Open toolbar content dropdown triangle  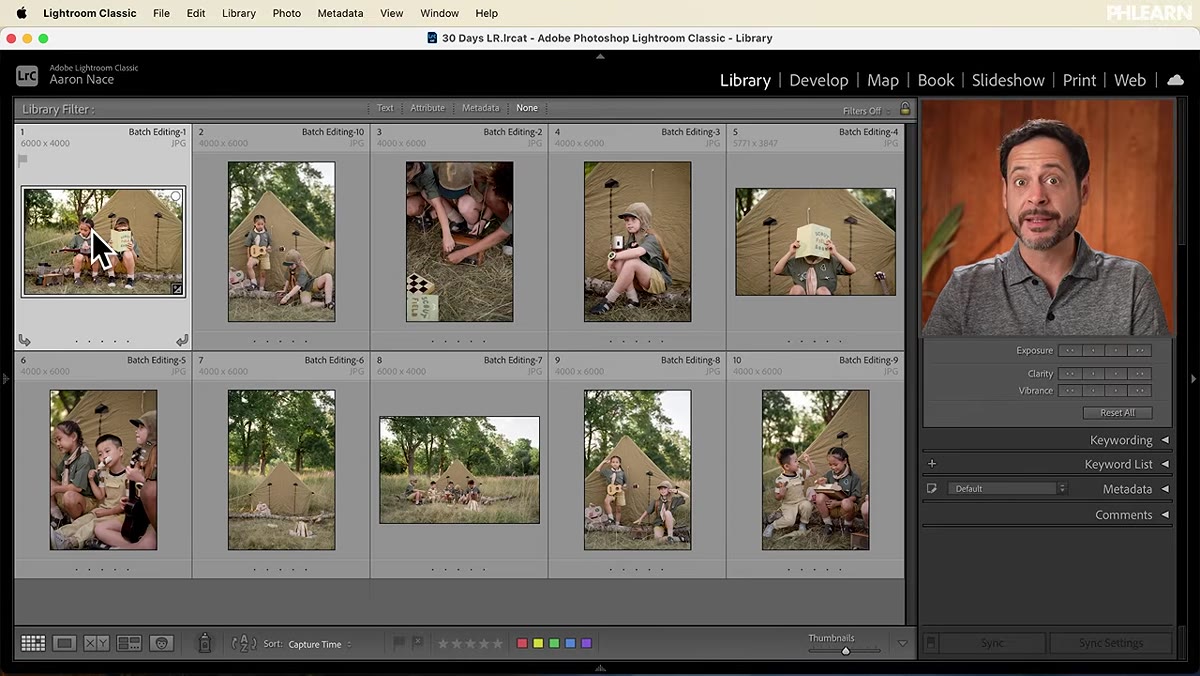click(903, 644)
